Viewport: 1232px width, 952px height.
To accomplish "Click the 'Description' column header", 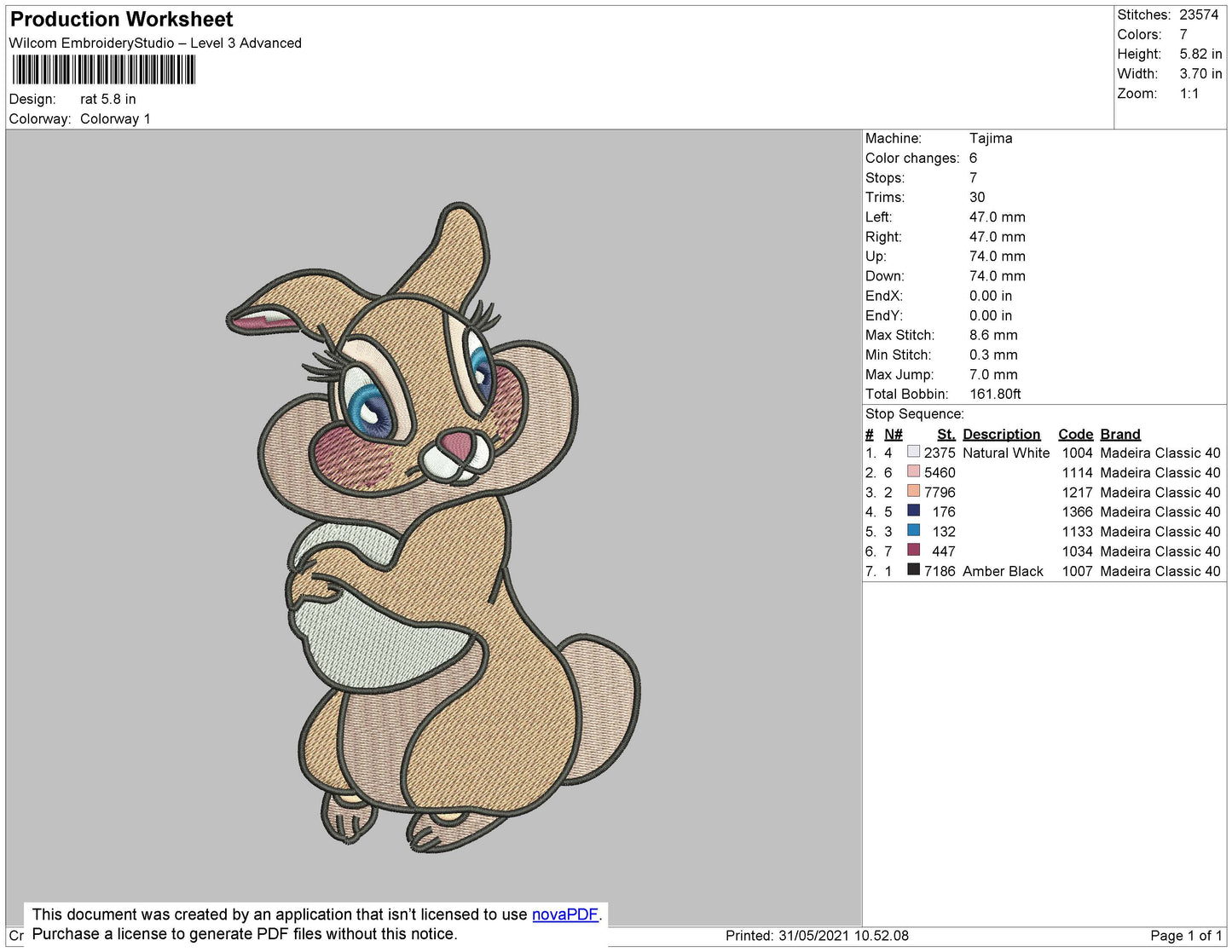I will tap(1002, 435).
